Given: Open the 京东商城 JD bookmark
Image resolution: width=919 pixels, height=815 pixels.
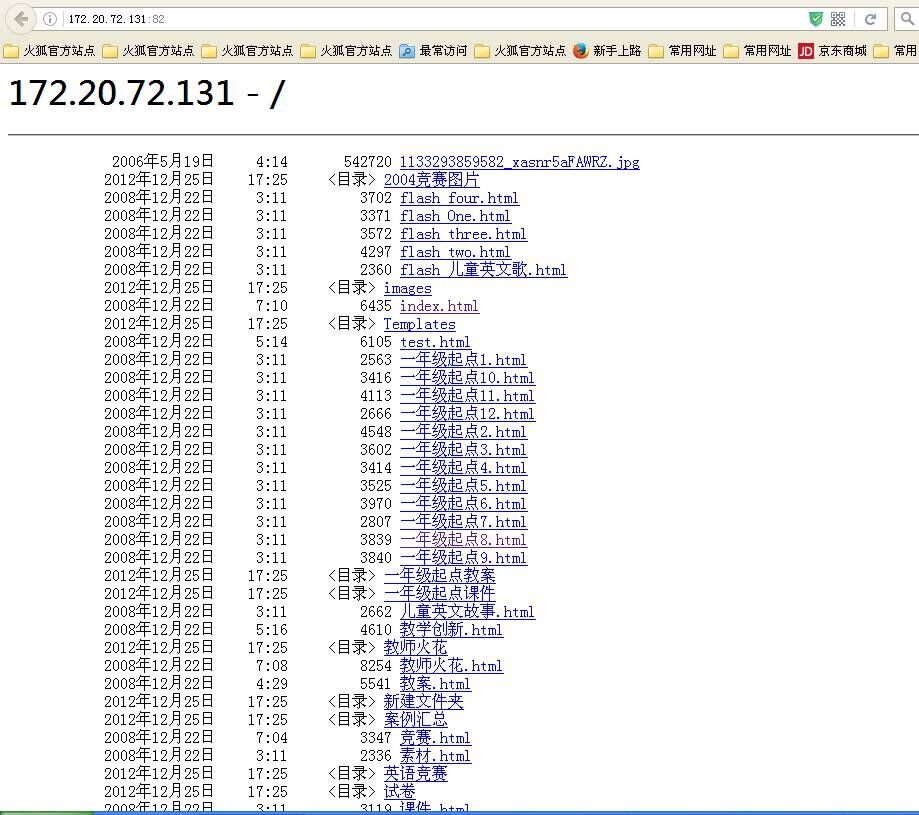Looking at the screenshot, I should tap(832, 51).
